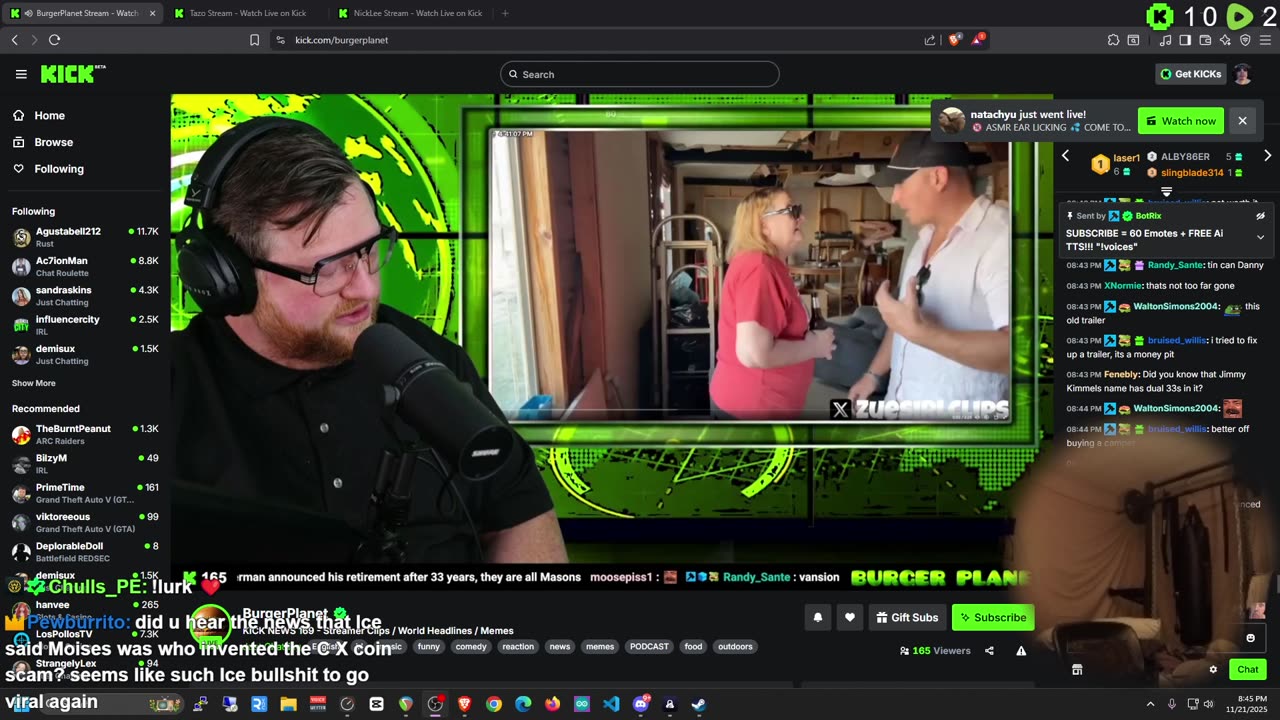Screen dimensions: 1280x720
Task: Click the Get KICKs button
Action: click(x=1190, y=74)
